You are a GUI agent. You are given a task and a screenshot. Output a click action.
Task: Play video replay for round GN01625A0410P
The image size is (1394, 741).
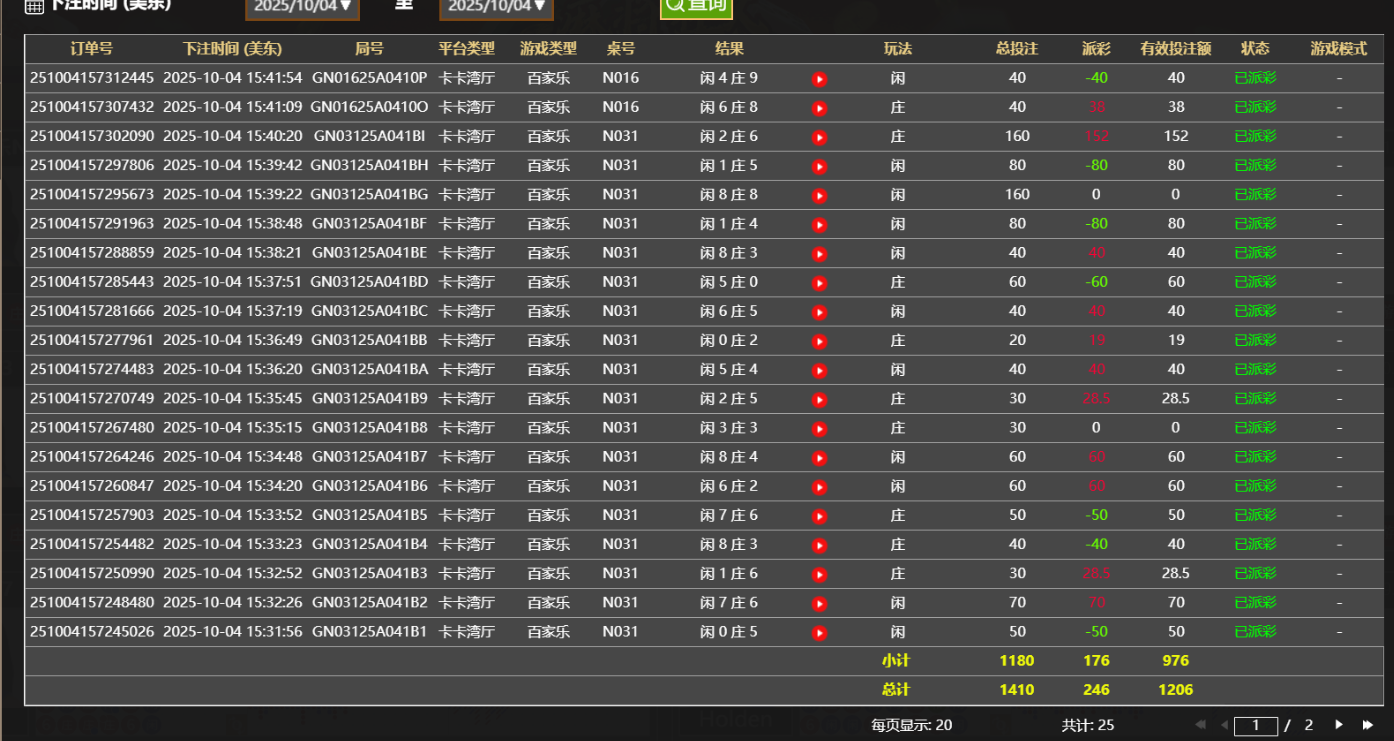tap(819, 79)
